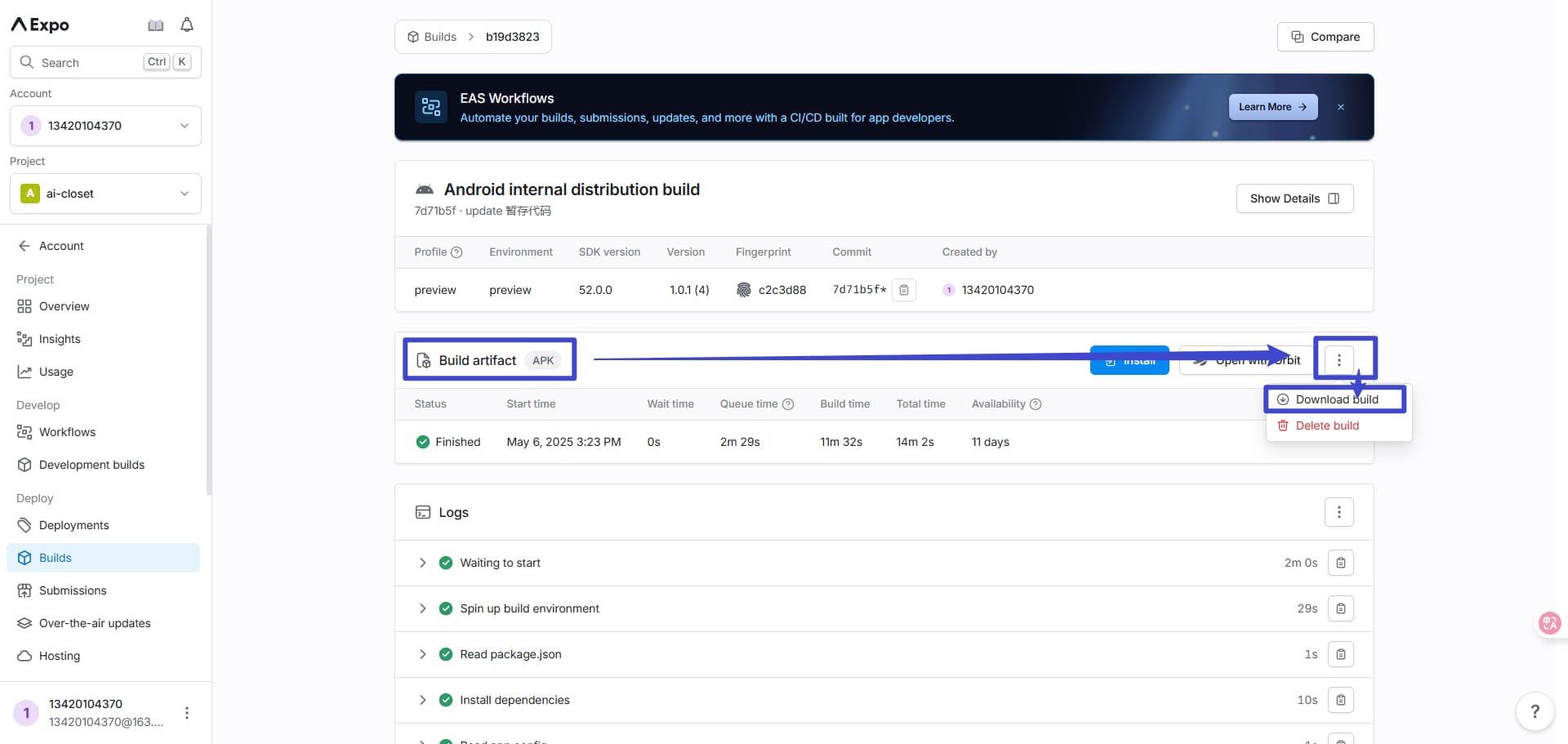The image size is (1568, 744).
Task: Open Over-the-air updates in the sidebar
Action: (95, 623)
